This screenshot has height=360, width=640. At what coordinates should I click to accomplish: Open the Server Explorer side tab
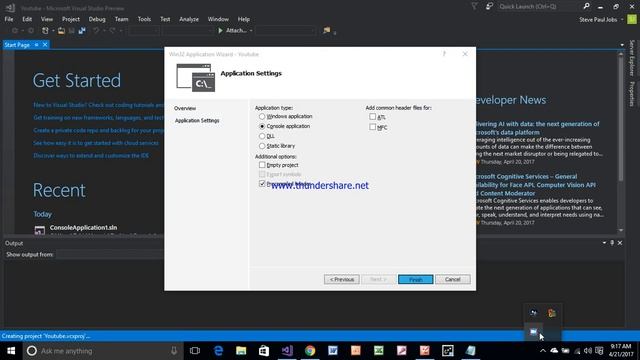(632, 58)
